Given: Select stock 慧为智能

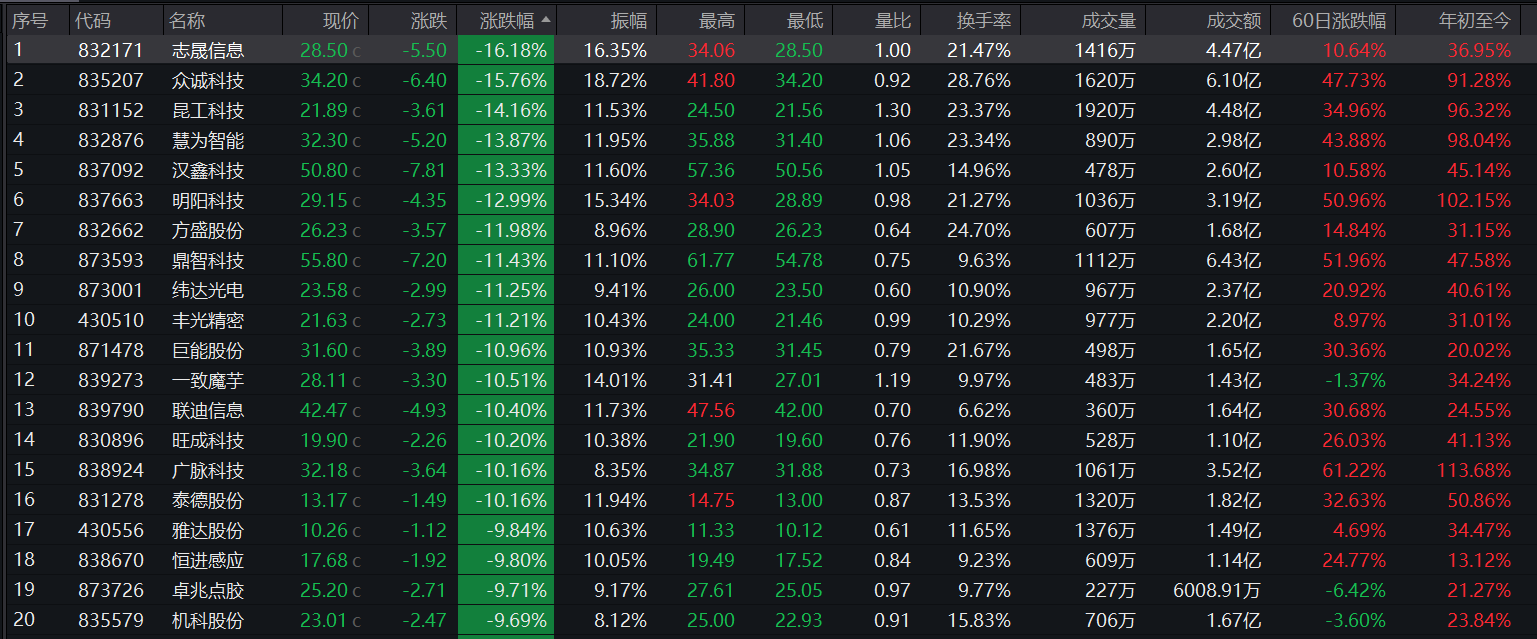Looking at the screenshot, I should coord(208,140).
